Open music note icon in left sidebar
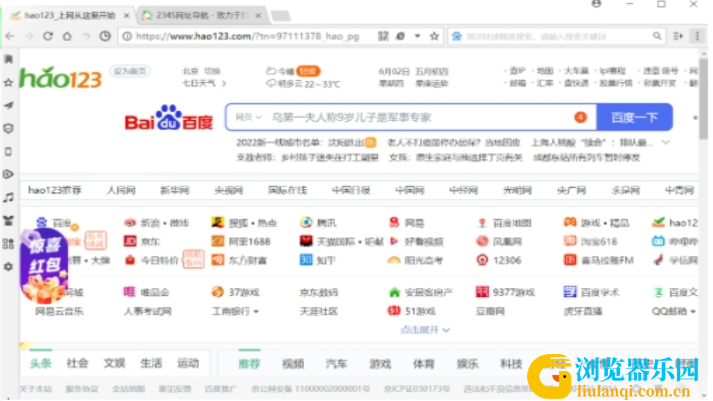The width and height of the screenshot is (713, 401). click(9, 197)
